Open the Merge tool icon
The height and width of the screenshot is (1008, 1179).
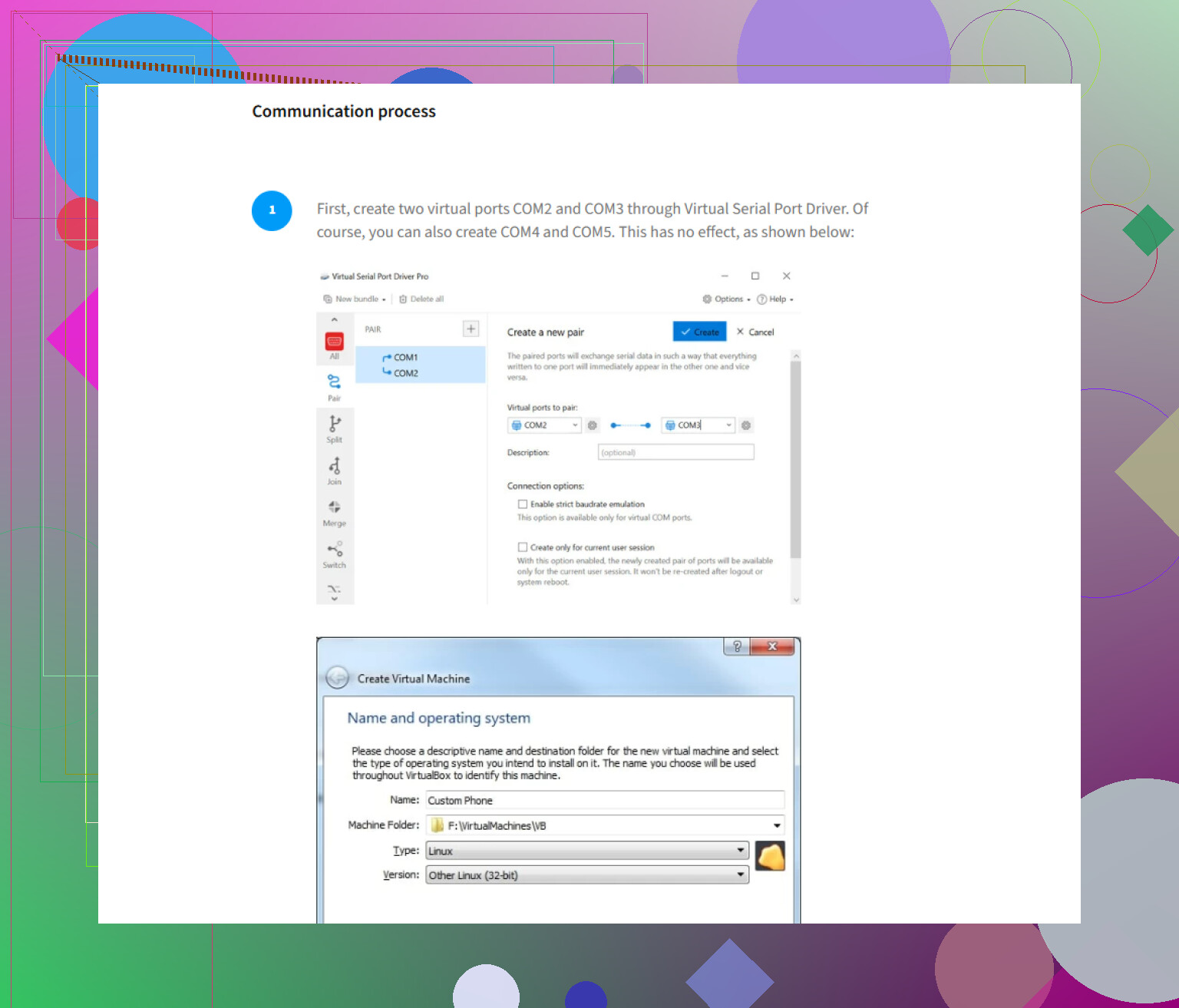[334, 508]
